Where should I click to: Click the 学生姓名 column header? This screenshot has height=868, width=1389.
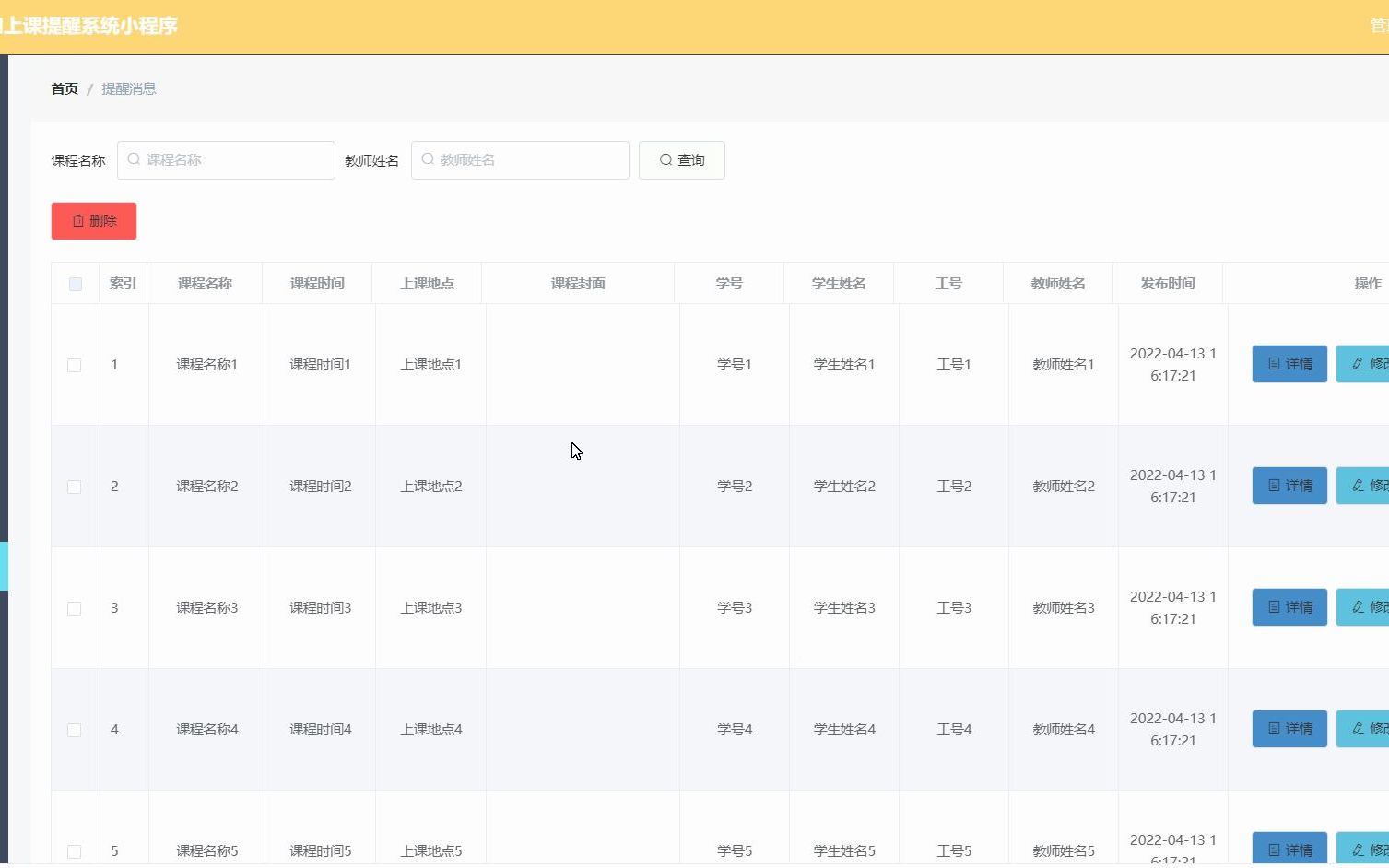pyautogui.click(x=839, y=284)
